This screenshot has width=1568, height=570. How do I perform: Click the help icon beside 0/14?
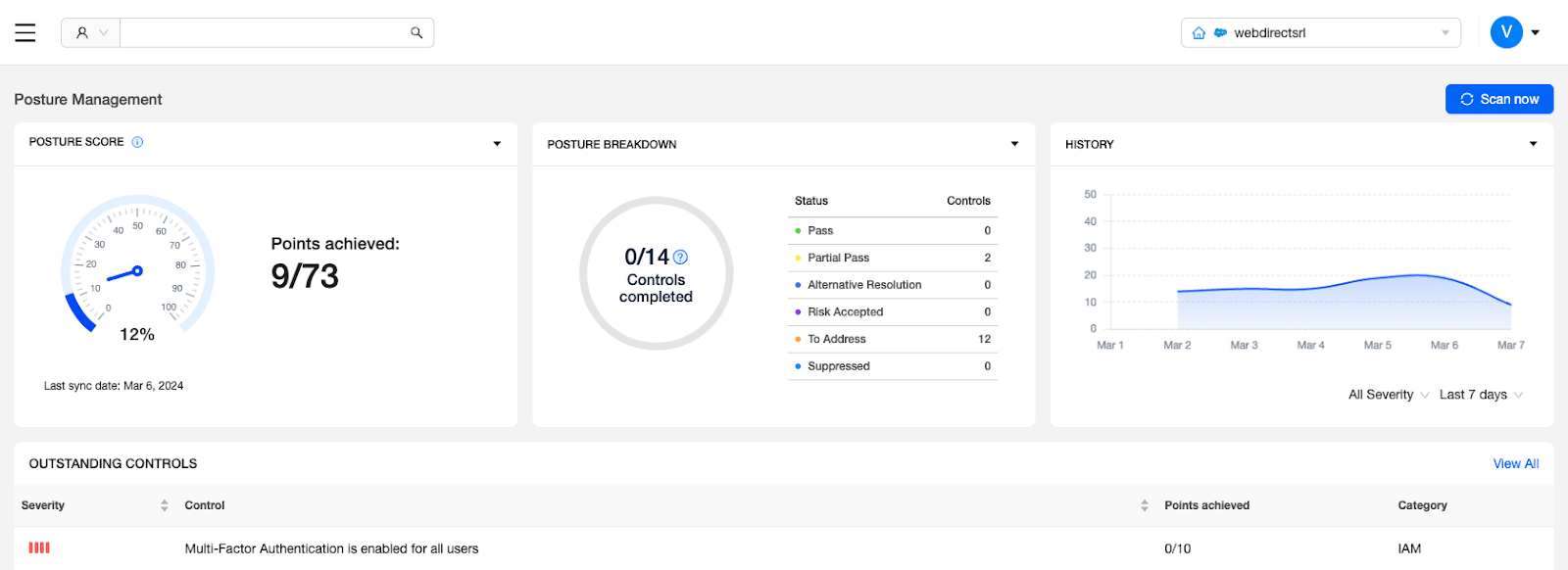pyautogui.click(x=680, y=257)
